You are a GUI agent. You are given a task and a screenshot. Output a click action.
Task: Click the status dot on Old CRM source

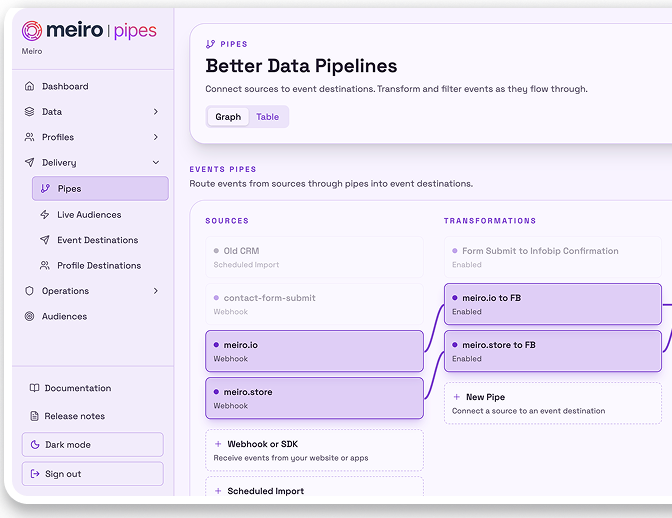click(216, 251)
